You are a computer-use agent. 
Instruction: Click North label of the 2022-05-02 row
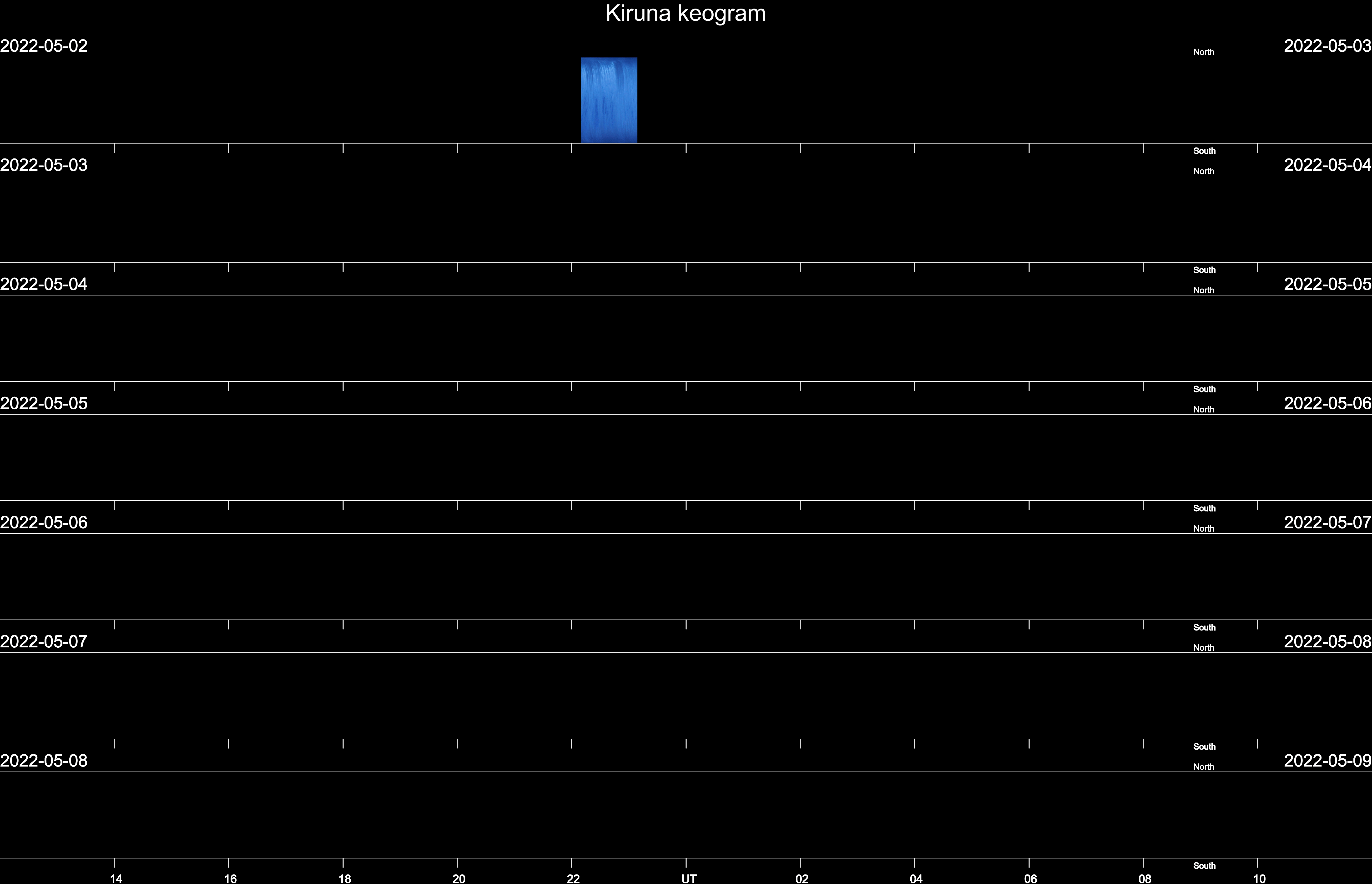coord(1204,52)
